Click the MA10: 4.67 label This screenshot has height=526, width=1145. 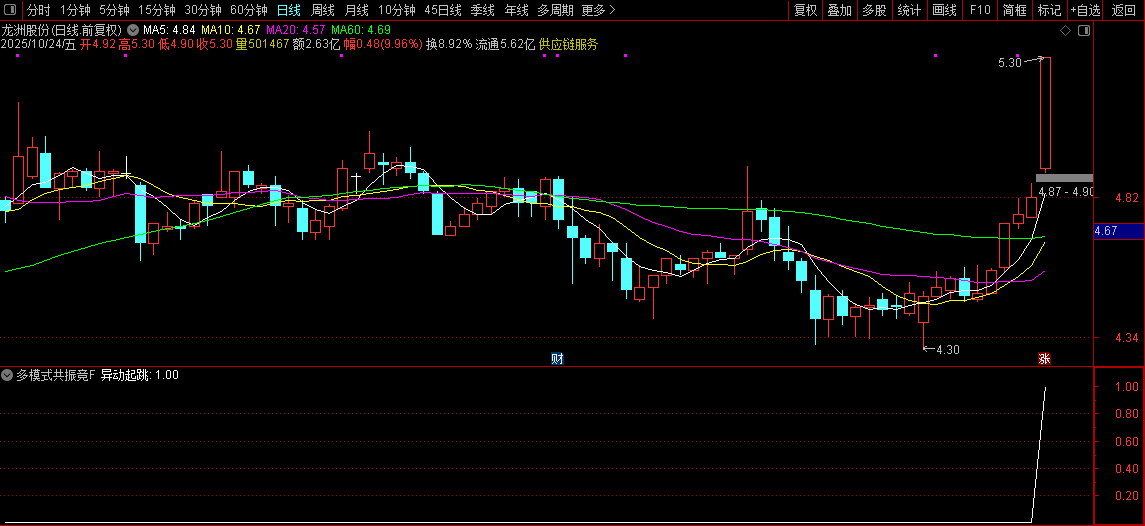(x=231, y=30)
